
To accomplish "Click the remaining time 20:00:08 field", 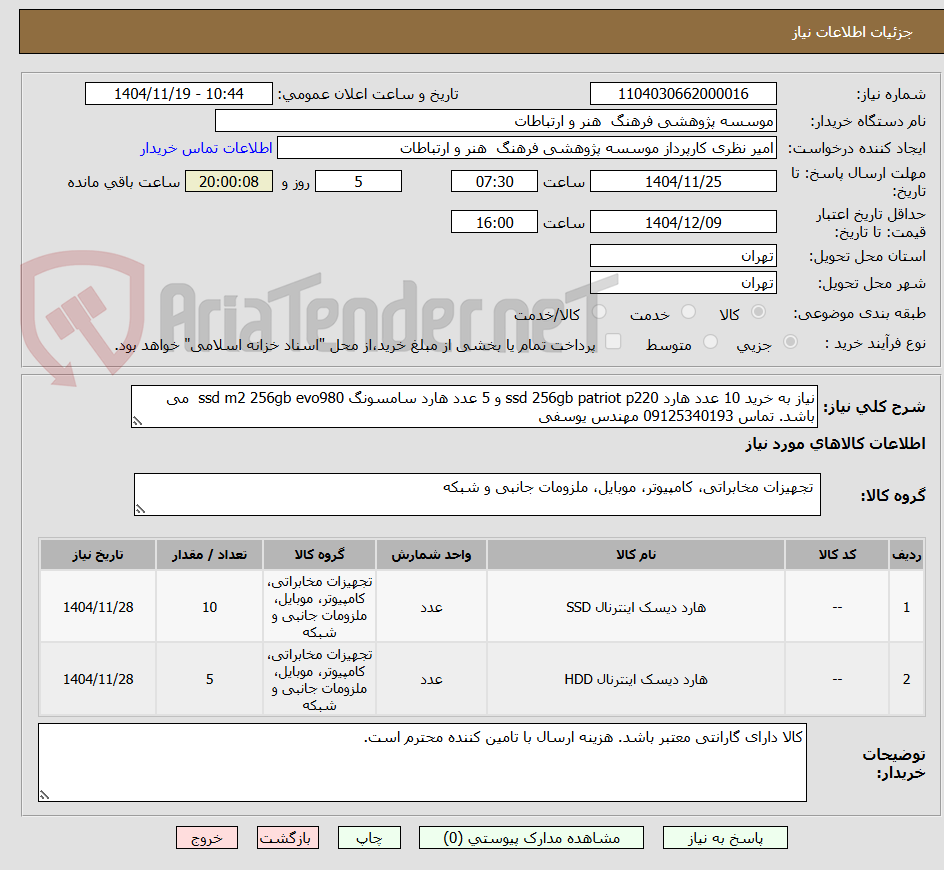I will [229, 181].
